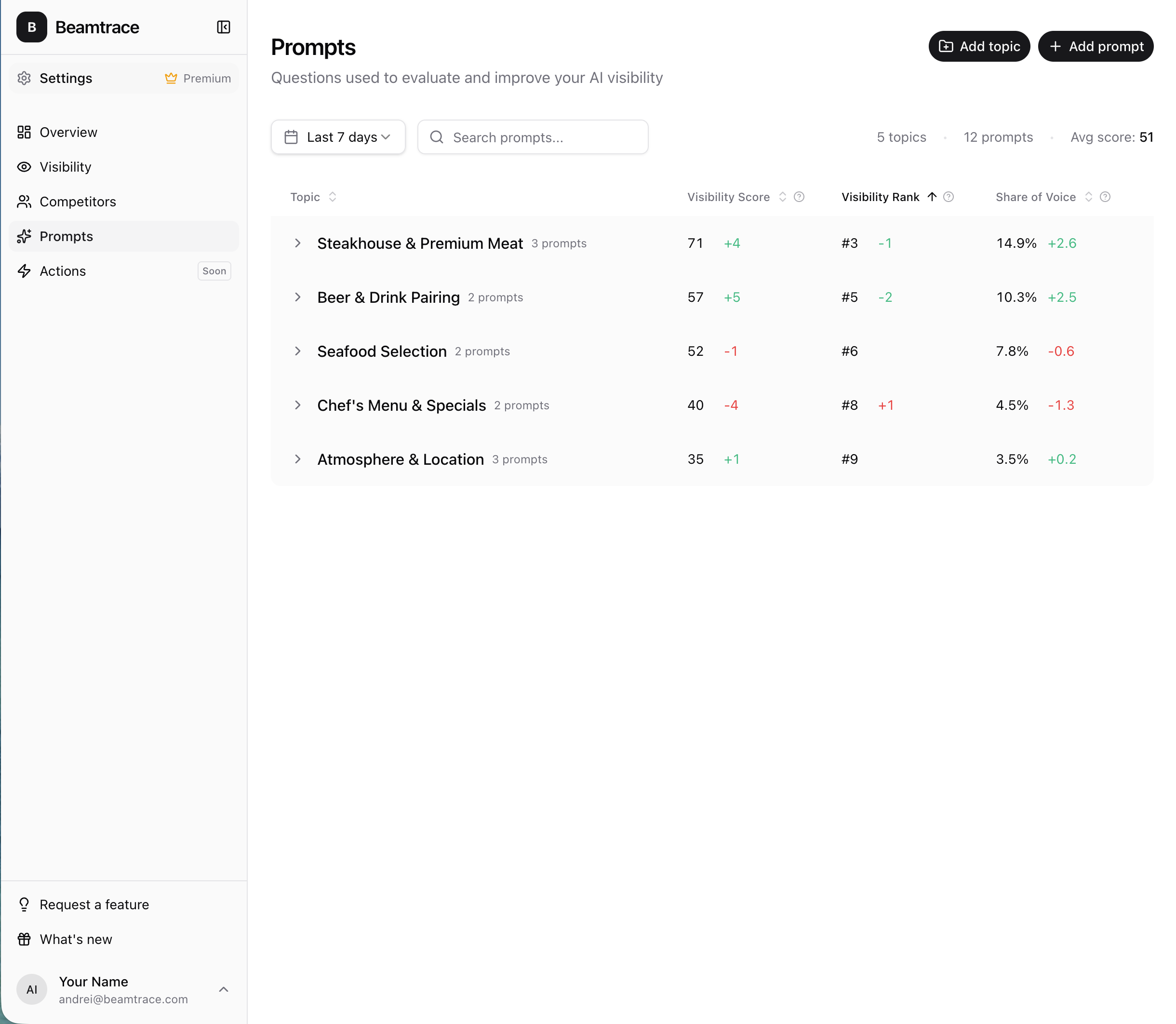Viewport: 1176px width, 1024px height.
Task: Toggle Share of Voice sort order
Action: click(x=1088, y=197)
